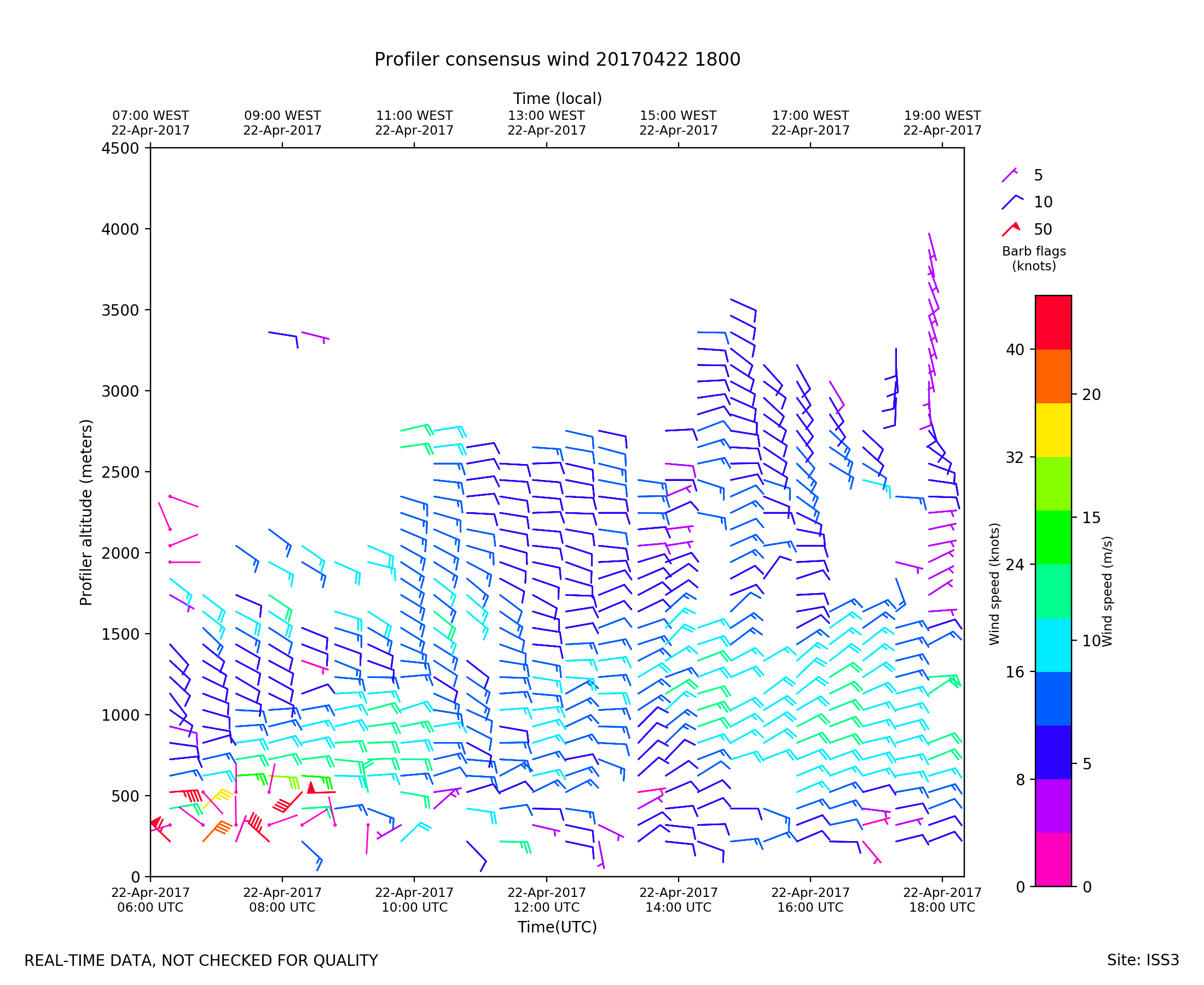Click the 'Time(UTC)' bottom axis label
Screen dimensions: 1204x985
(x=557, y=927)
